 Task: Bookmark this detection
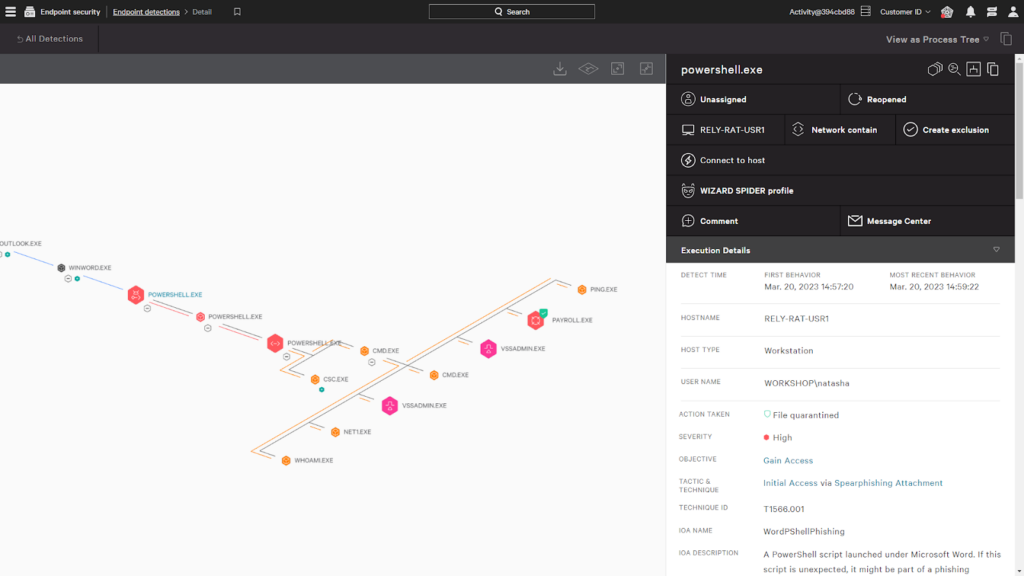point(236,11)
